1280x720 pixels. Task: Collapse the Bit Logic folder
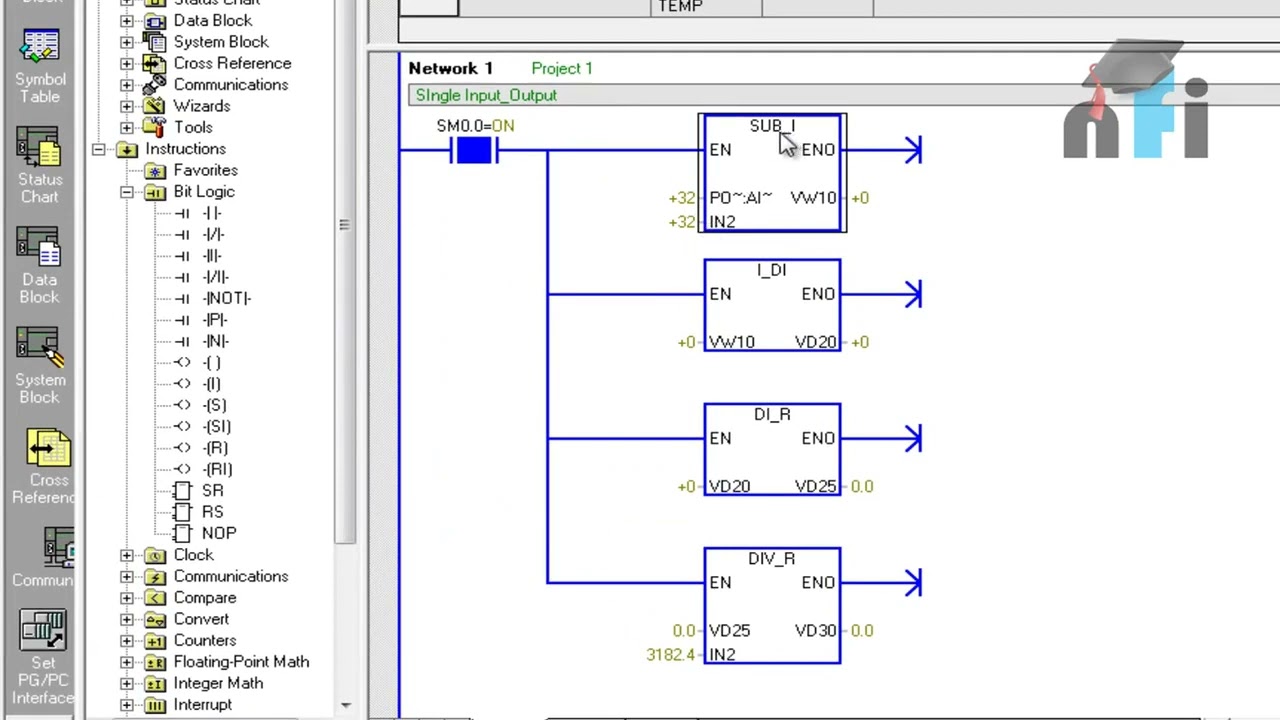click(127, 191)
